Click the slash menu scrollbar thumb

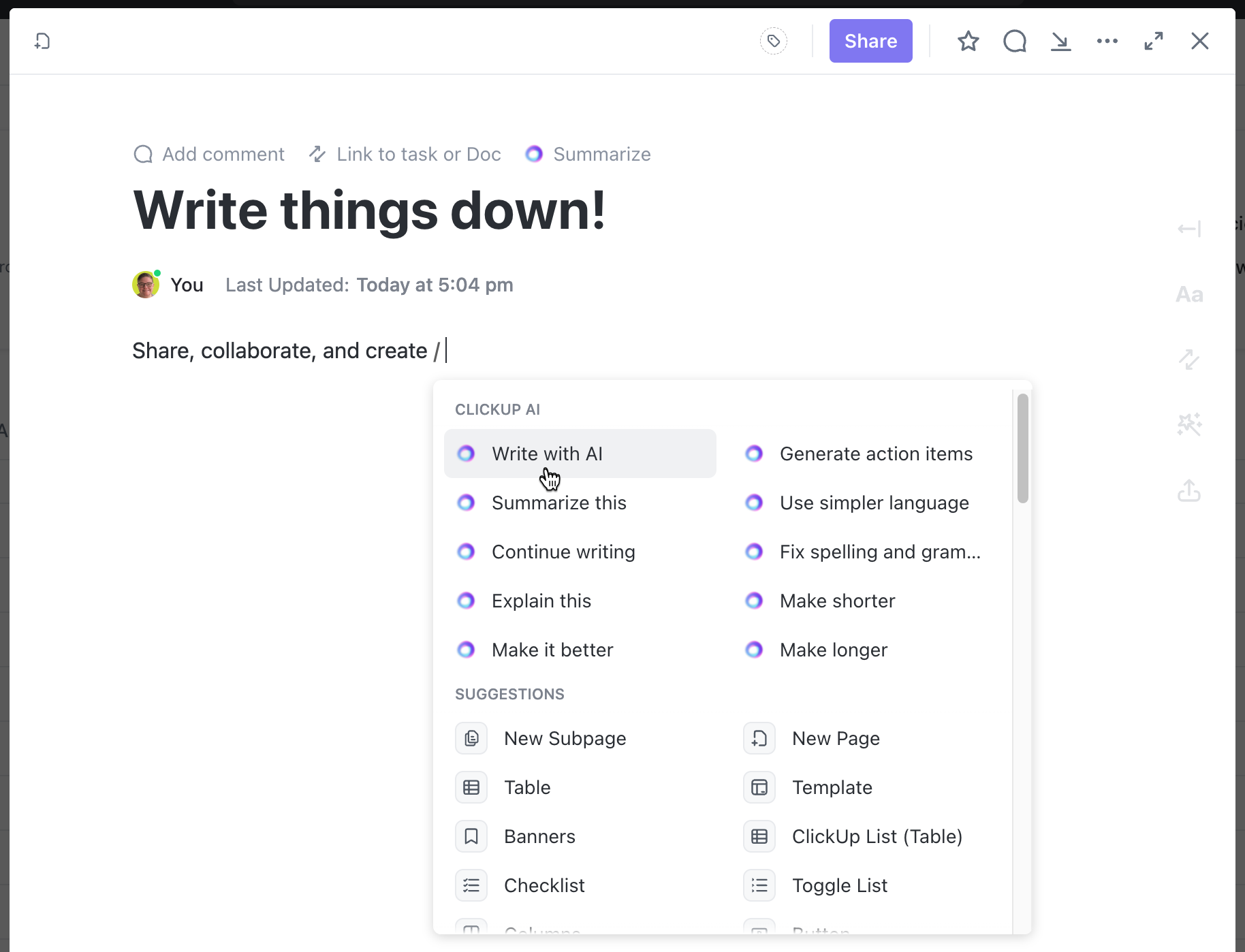1022,448
